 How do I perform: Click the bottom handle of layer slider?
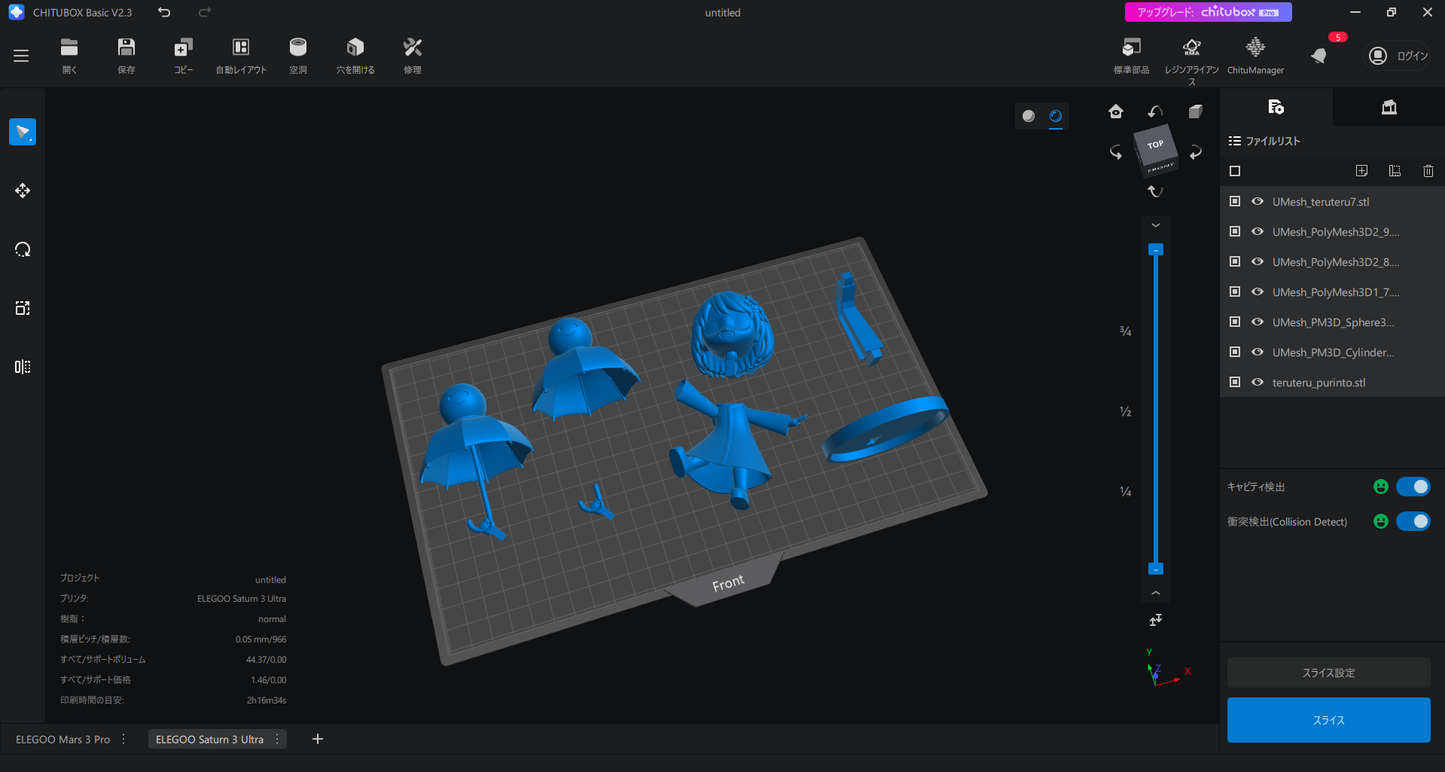click(1155, 569)
